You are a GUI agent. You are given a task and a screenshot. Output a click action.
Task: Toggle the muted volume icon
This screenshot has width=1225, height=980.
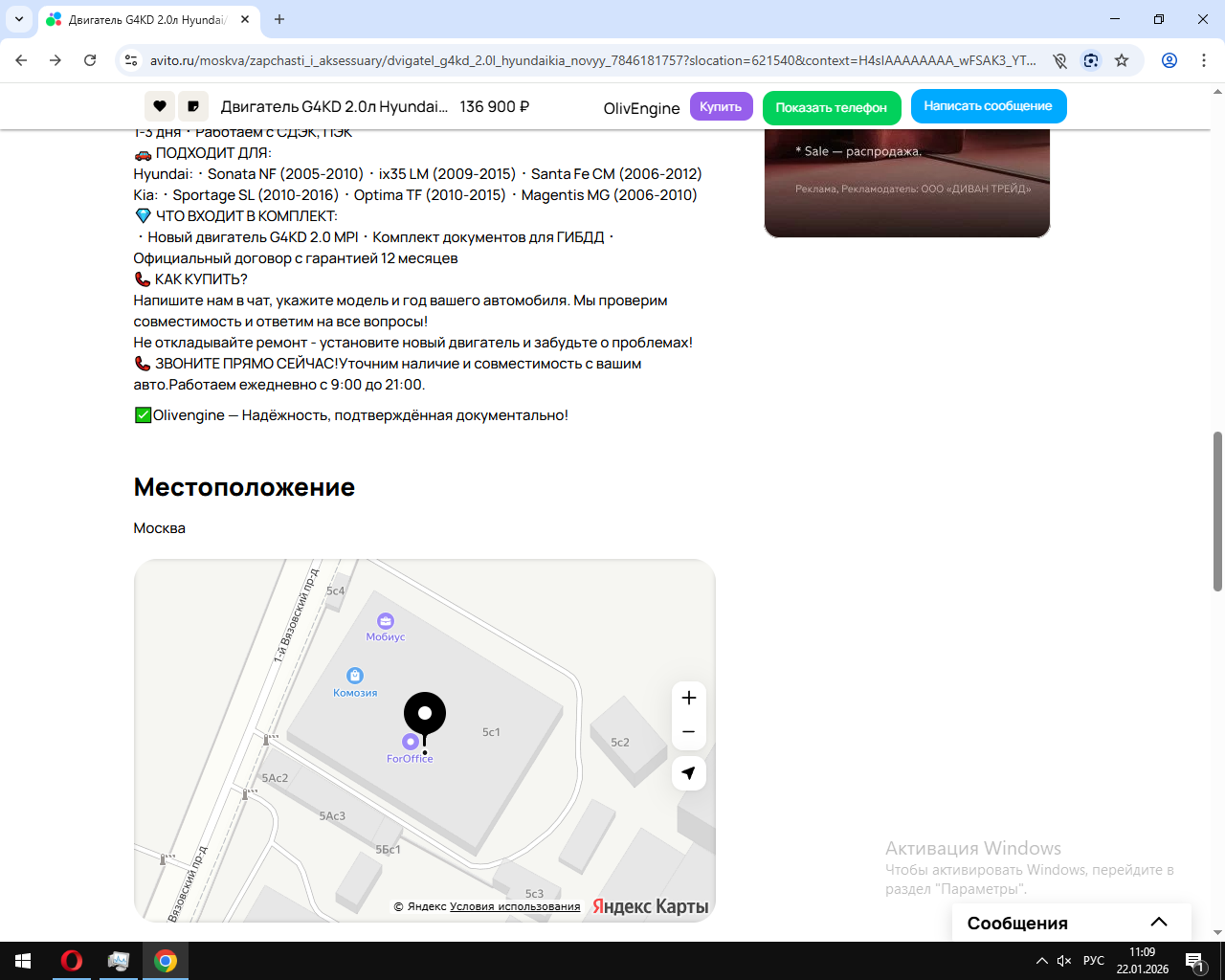1064,961
